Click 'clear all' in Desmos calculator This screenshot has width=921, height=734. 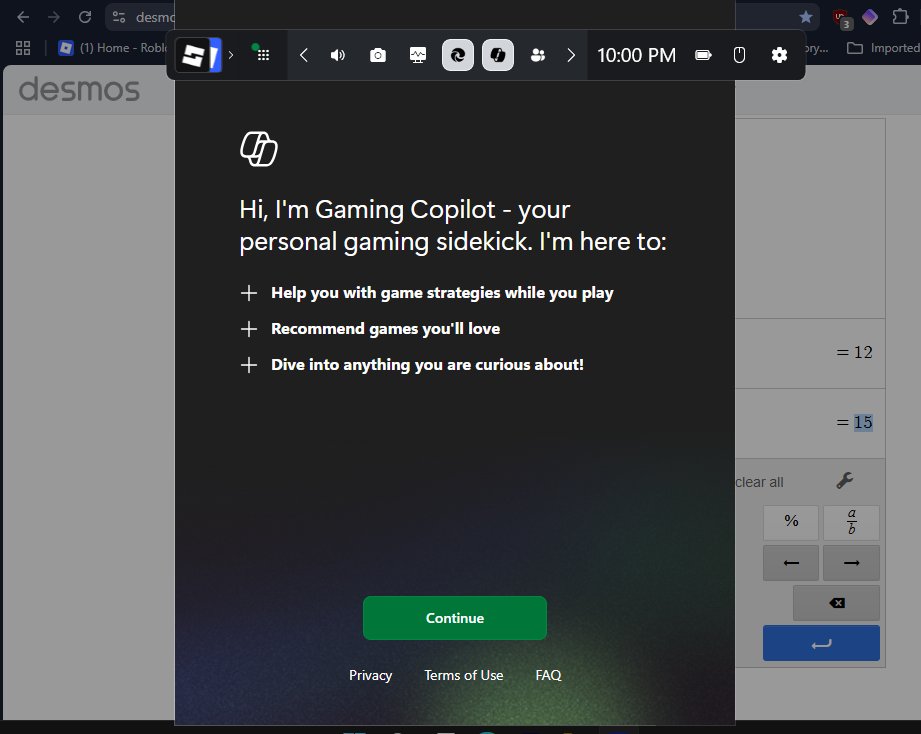click(x=759, y=482)
